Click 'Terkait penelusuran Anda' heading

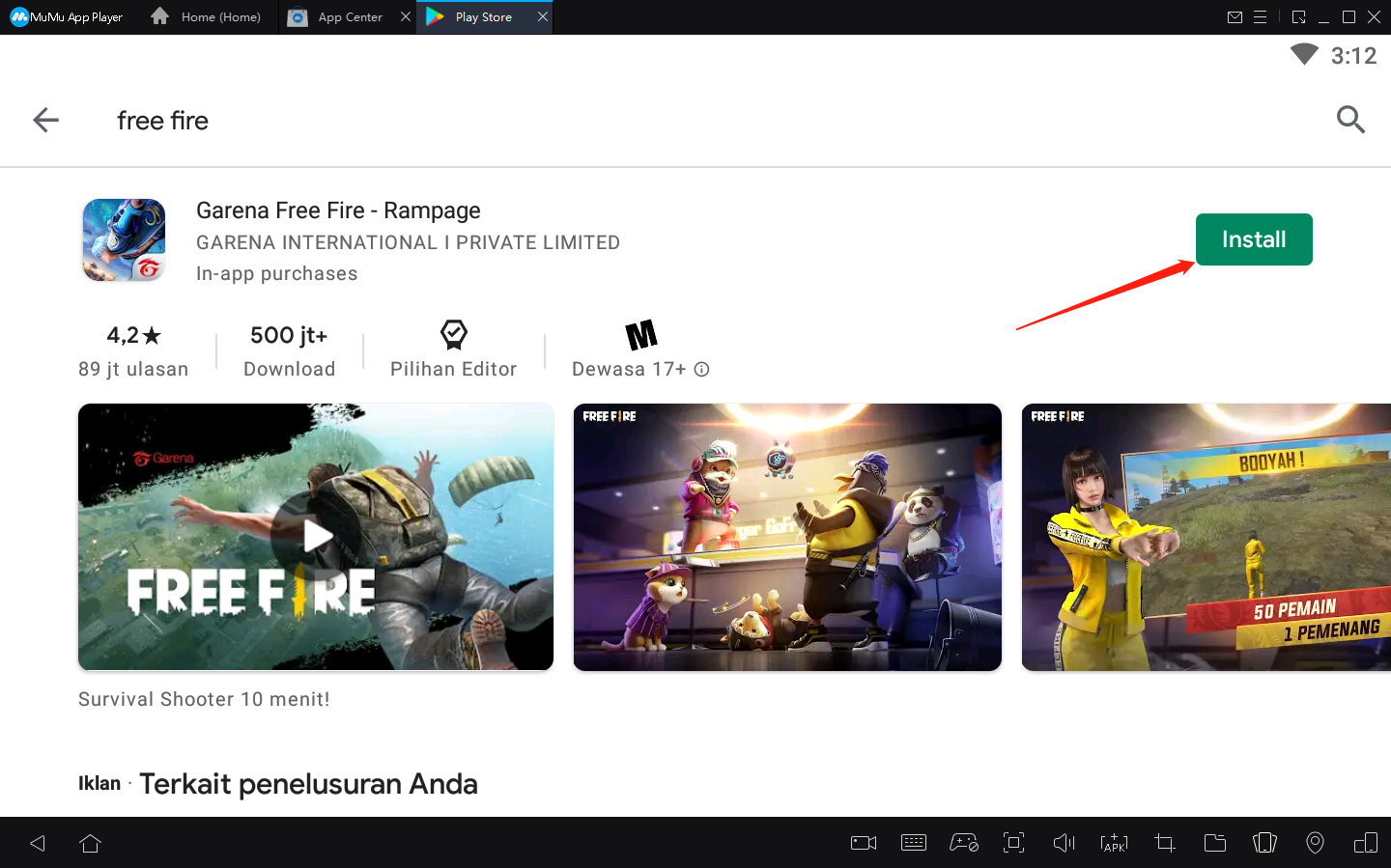coord(308,784)
